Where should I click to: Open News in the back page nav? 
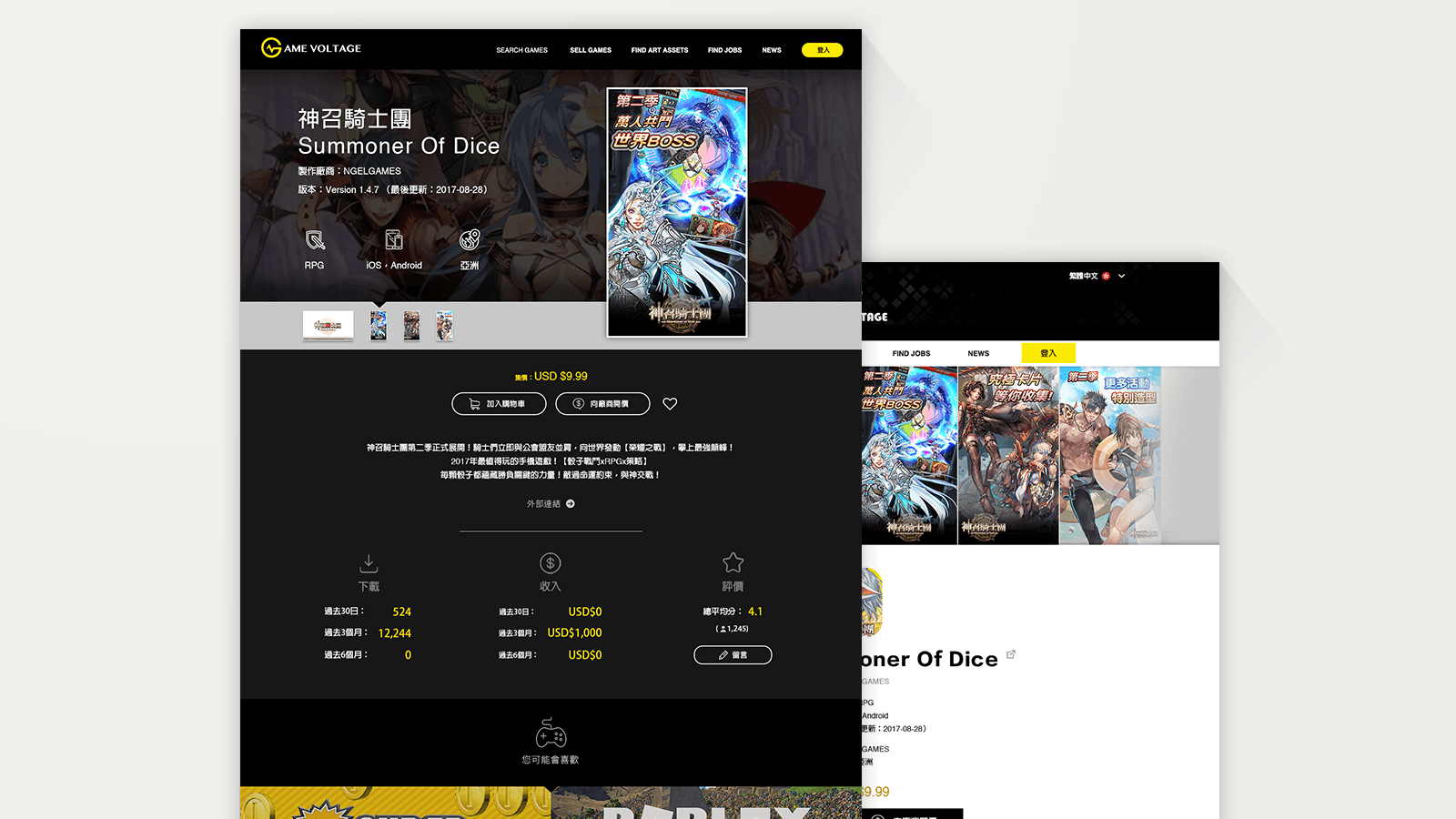[978, 353]
